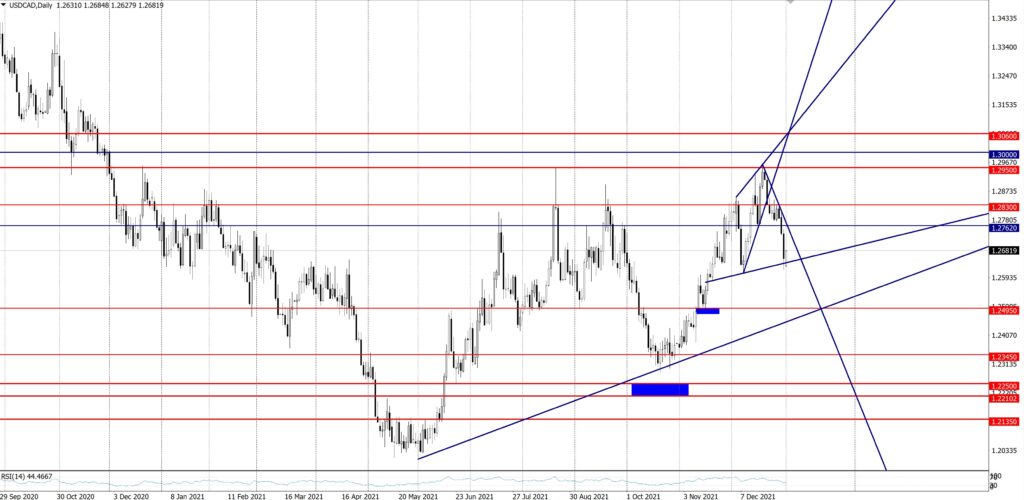Image resolution: width=1024 pixels, height=500 pixels.
Task: Select the small blue rectangle near 1.24950
Action: [x=707, y=310]
